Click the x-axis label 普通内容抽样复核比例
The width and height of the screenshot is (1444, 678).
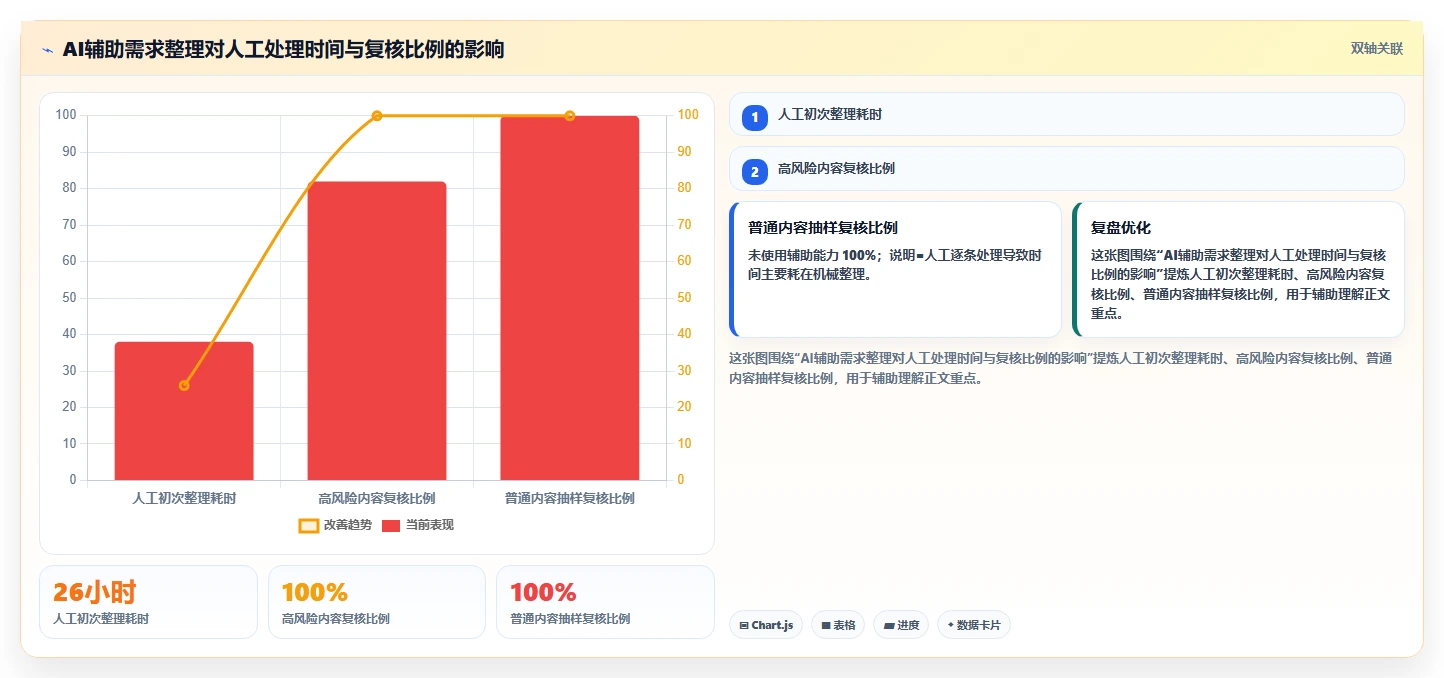[x=570, y=497]
